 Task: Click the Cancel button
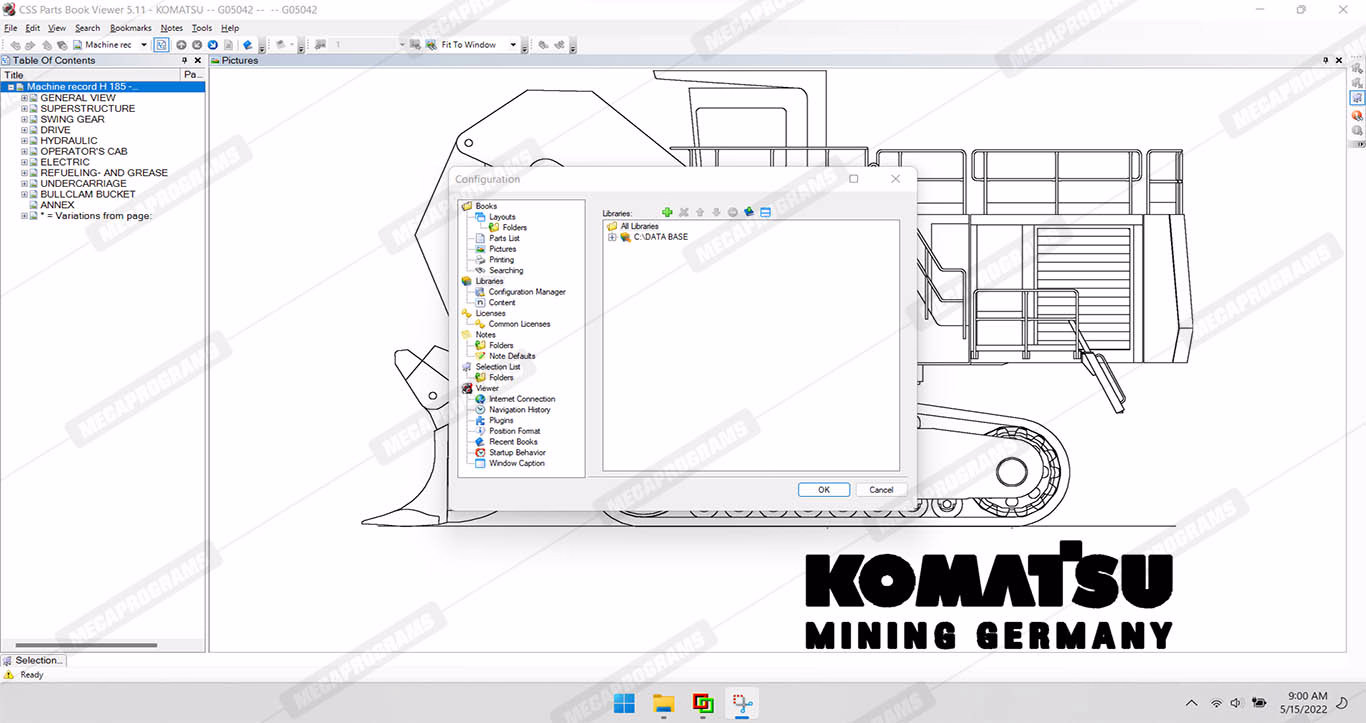tap(881, 490)
